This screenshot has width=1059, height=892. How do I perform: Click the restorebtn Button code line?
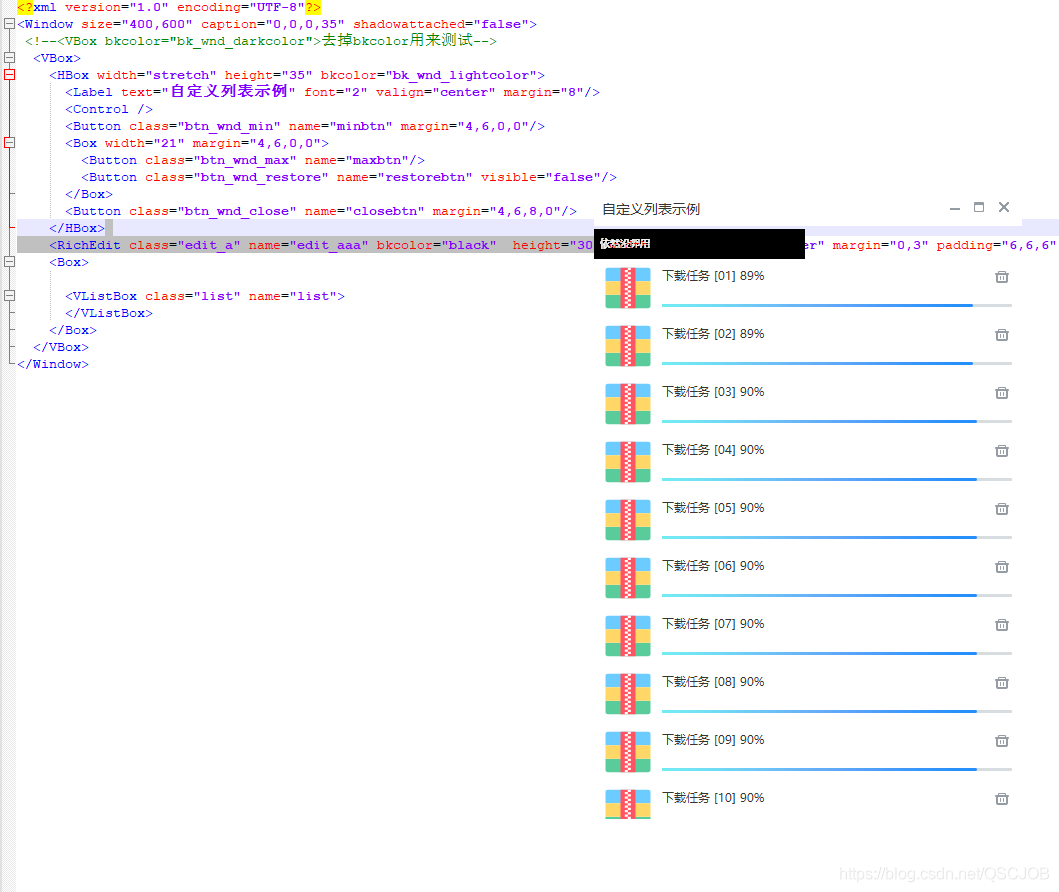[348, 177]
